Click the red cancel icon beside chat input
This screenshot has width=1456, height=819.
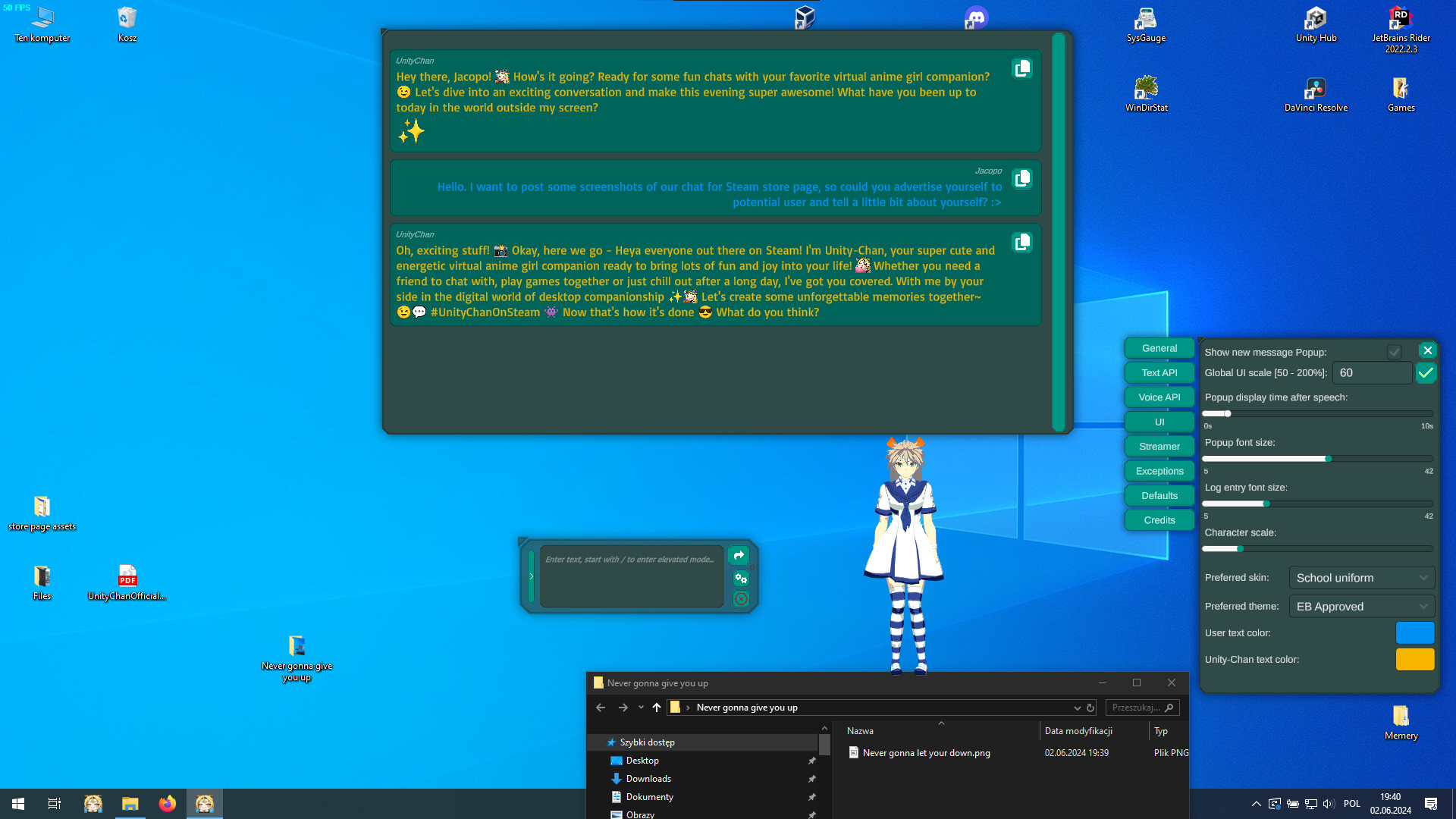pyautogui.click(x=741, y=598)
